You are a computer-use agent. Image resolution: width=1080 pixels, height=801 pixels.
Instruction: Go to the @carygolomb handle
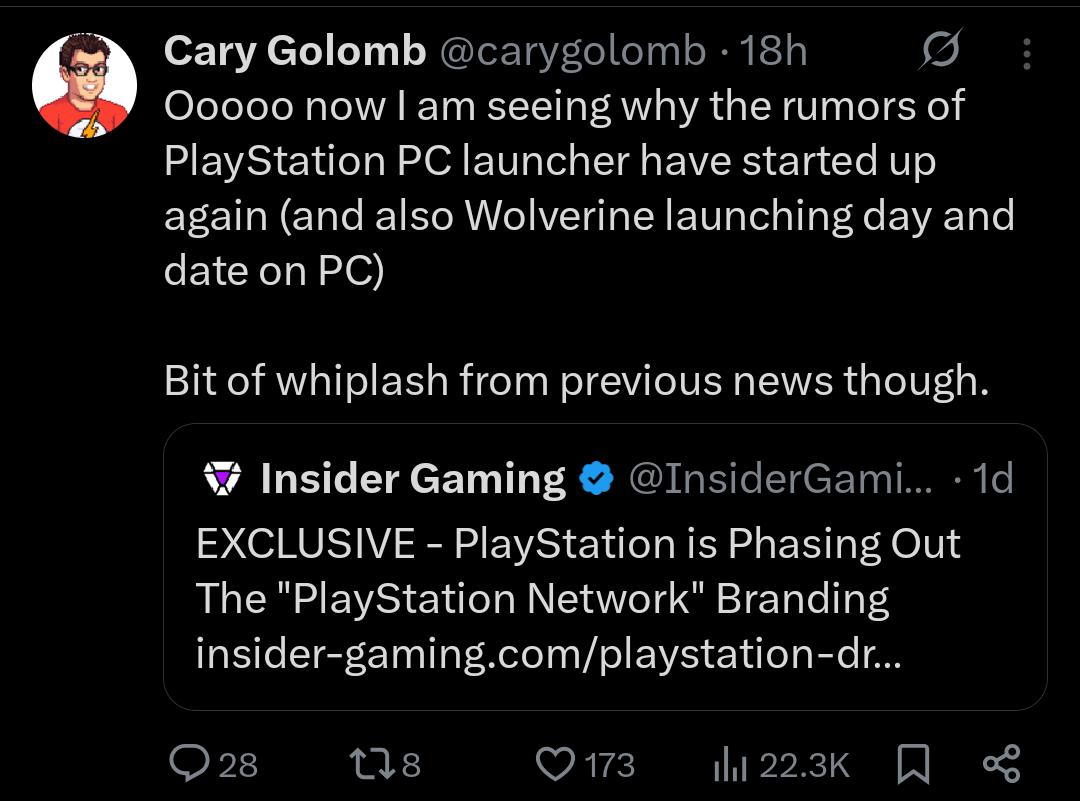(x=572, y=52)
